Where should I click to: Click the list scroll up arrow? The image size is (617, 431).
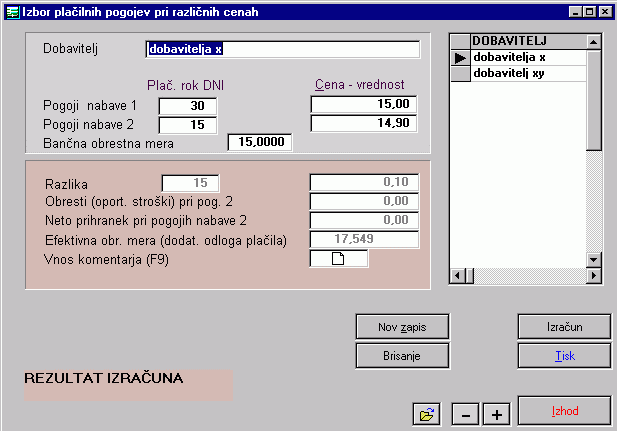(593, 41)
